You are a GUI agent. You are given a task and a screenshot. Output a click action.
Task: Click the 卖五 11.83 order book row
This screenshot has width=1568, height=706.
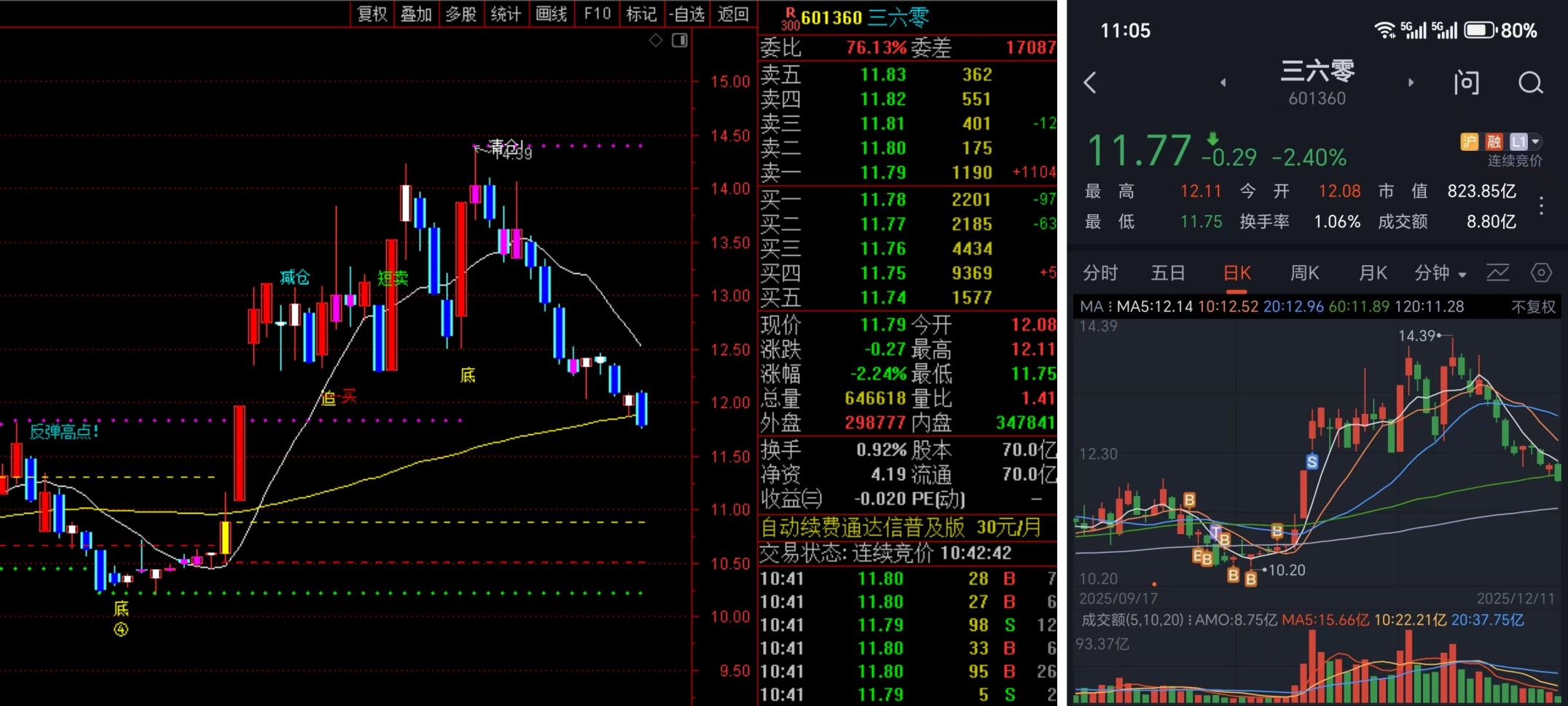tap(907, 74)
